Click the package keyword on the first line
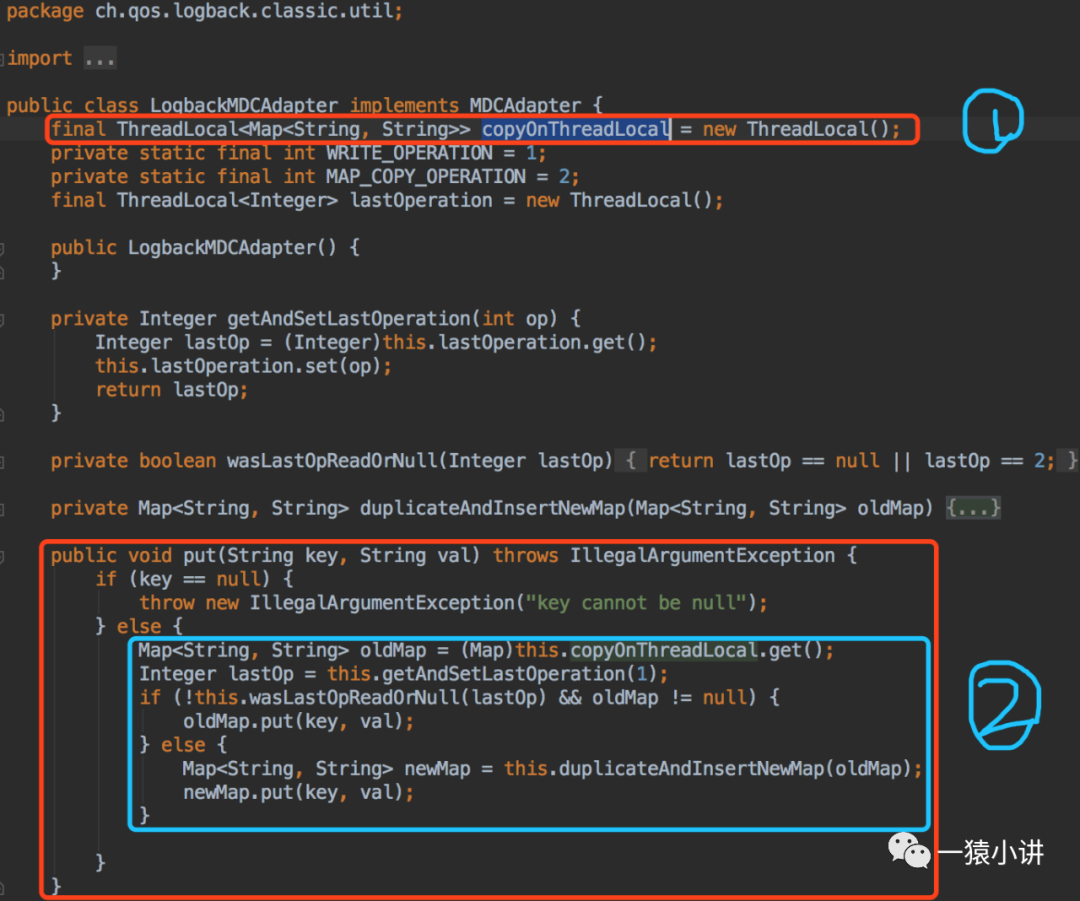 45,11
